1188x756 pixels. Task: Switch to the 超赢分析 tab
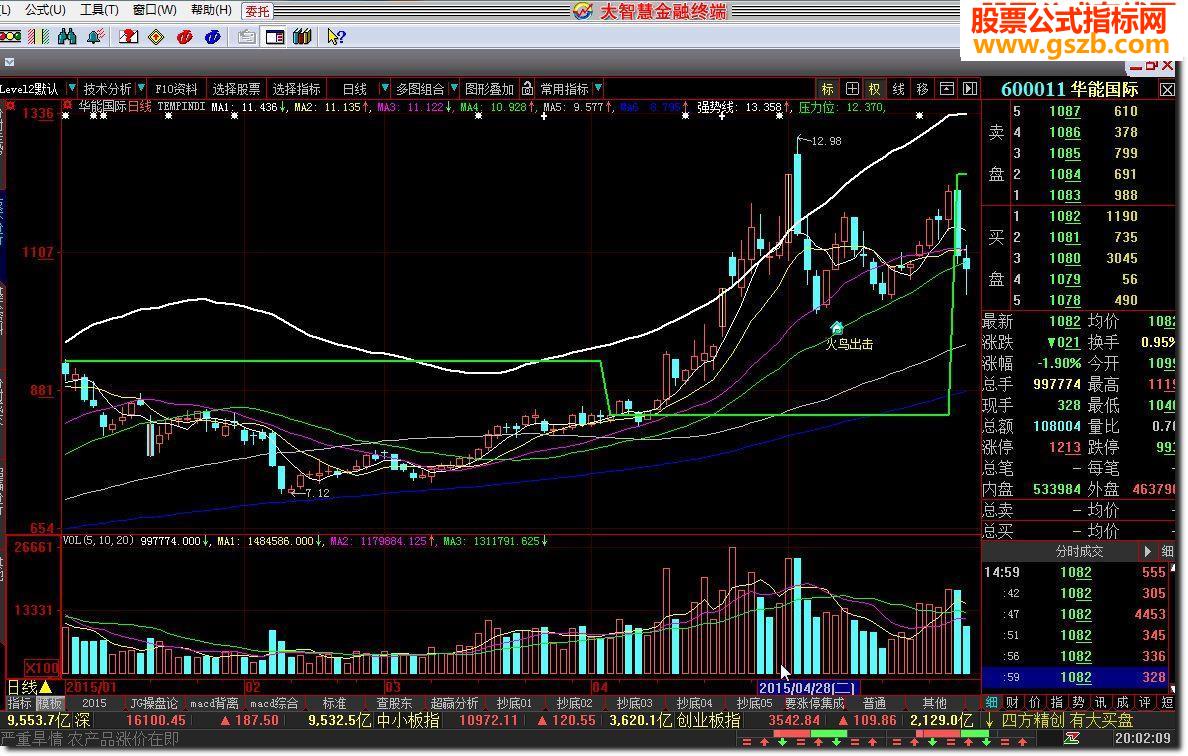click(454, 704)
